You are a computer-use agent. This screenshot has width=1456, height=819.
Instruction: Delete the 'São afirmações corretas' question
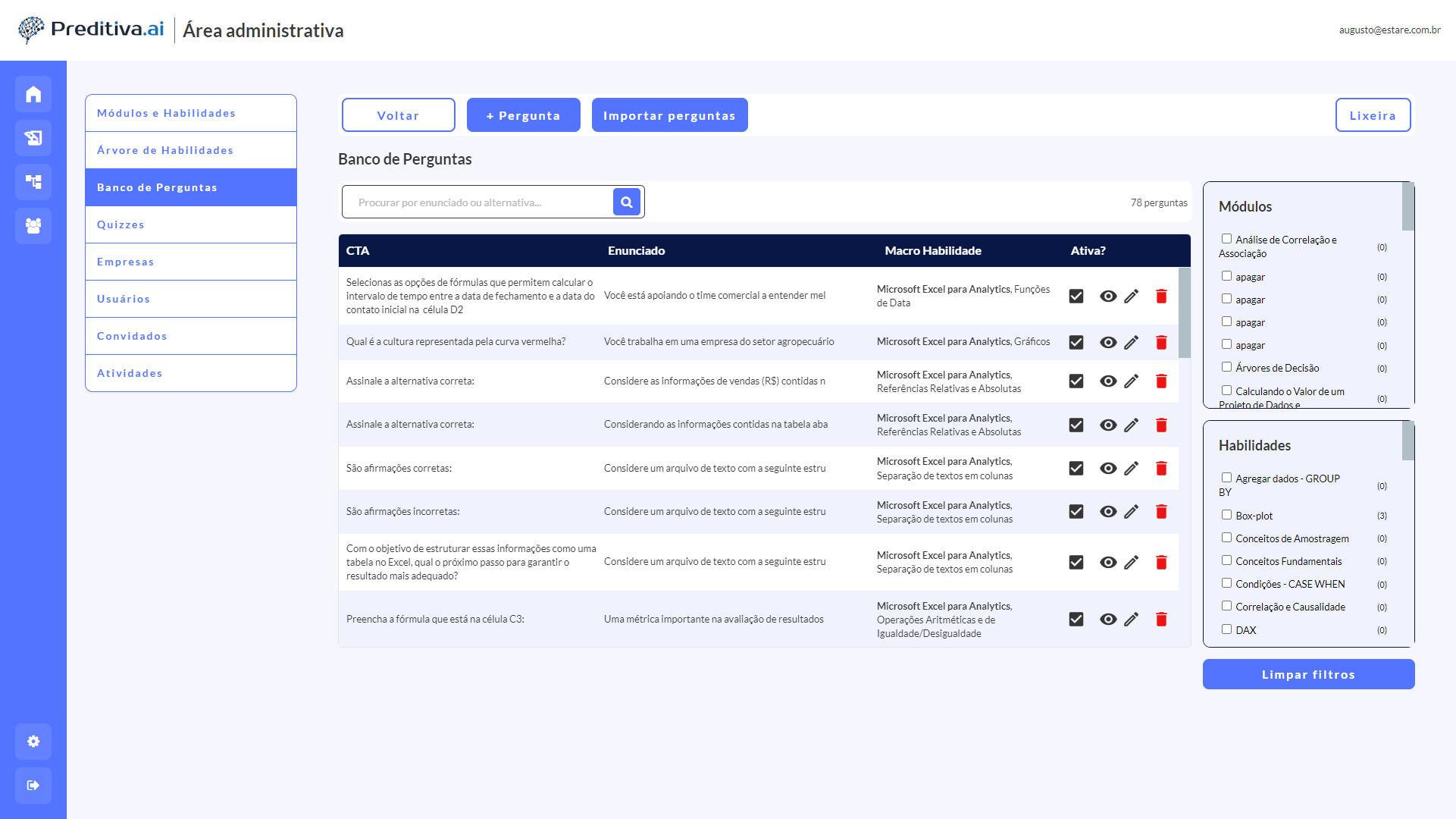(x=1161, y=469)
